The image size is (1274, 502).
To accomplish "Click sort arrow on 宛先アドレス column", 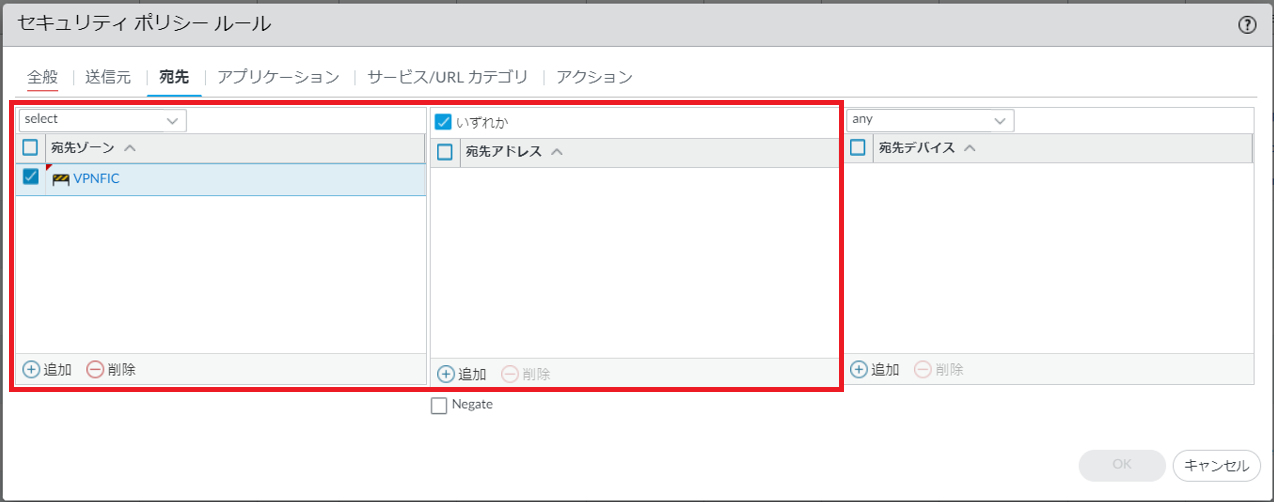I will [557, 152].
